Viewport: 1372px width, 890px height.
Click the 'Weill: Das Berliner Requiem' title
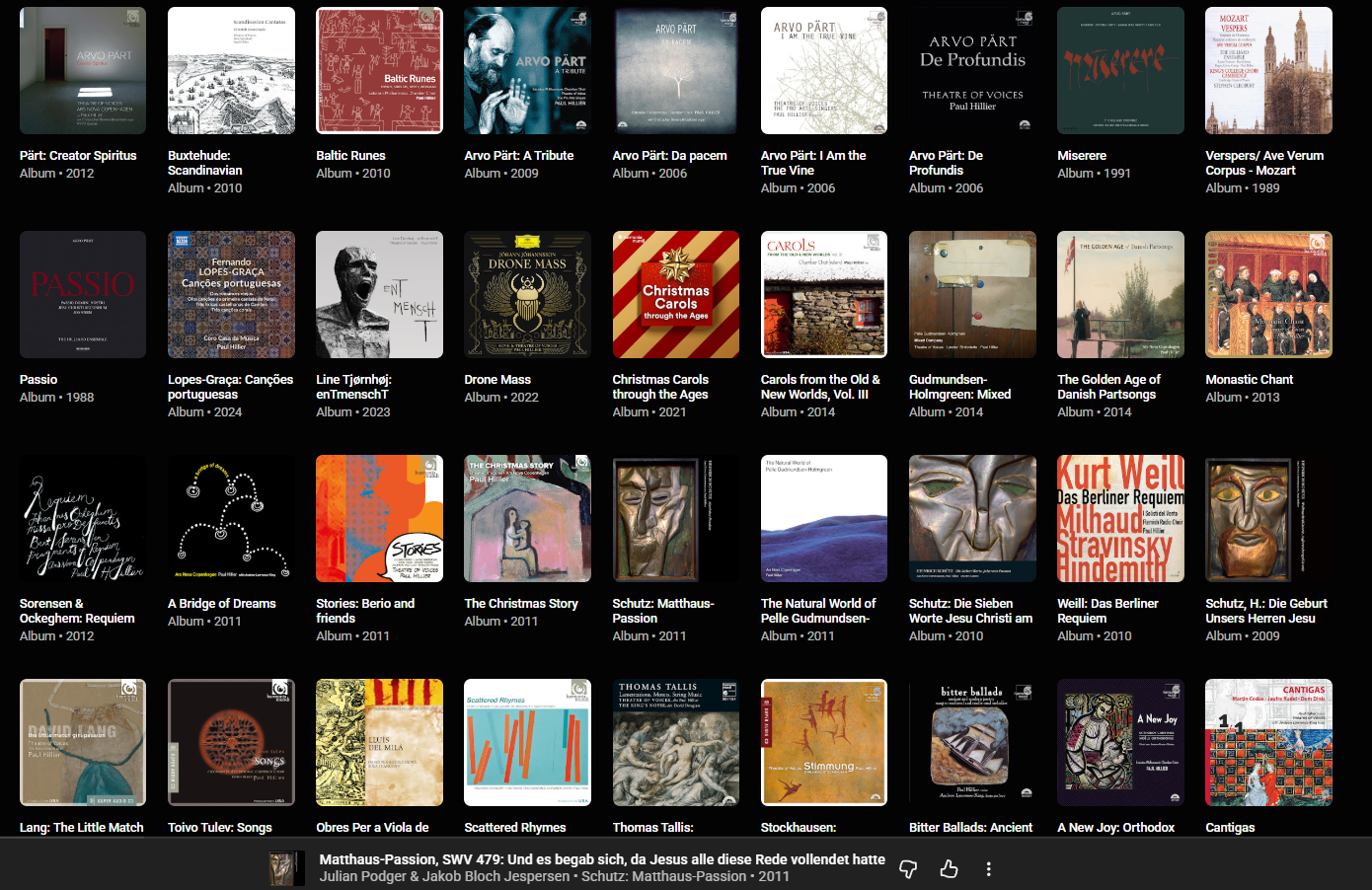tap(1107, 611)
